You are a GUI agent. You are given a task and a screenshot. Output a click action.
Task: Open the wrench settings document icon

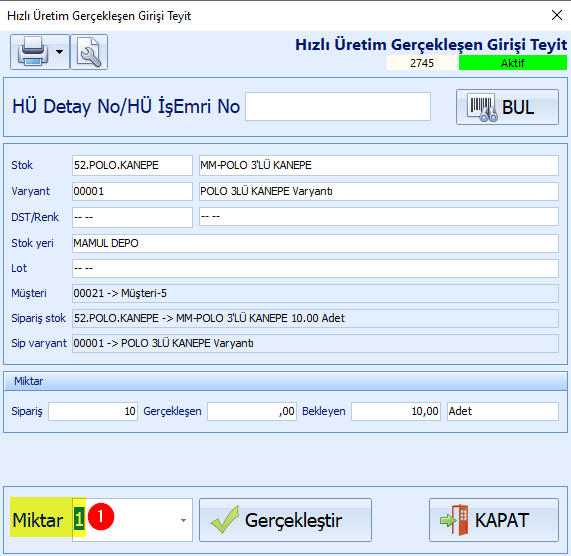coord(89,52)
